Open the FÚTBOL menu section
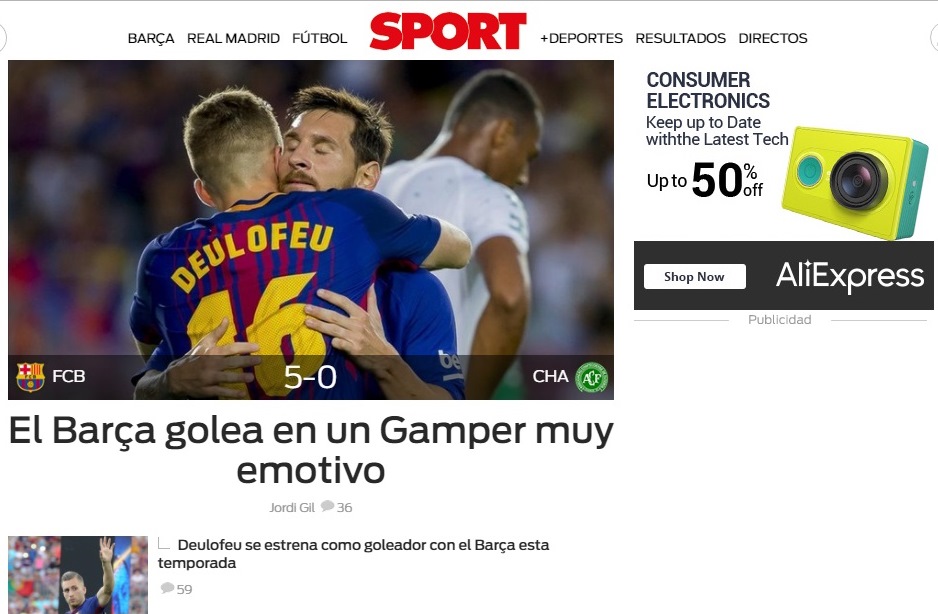 coord(319,38)
